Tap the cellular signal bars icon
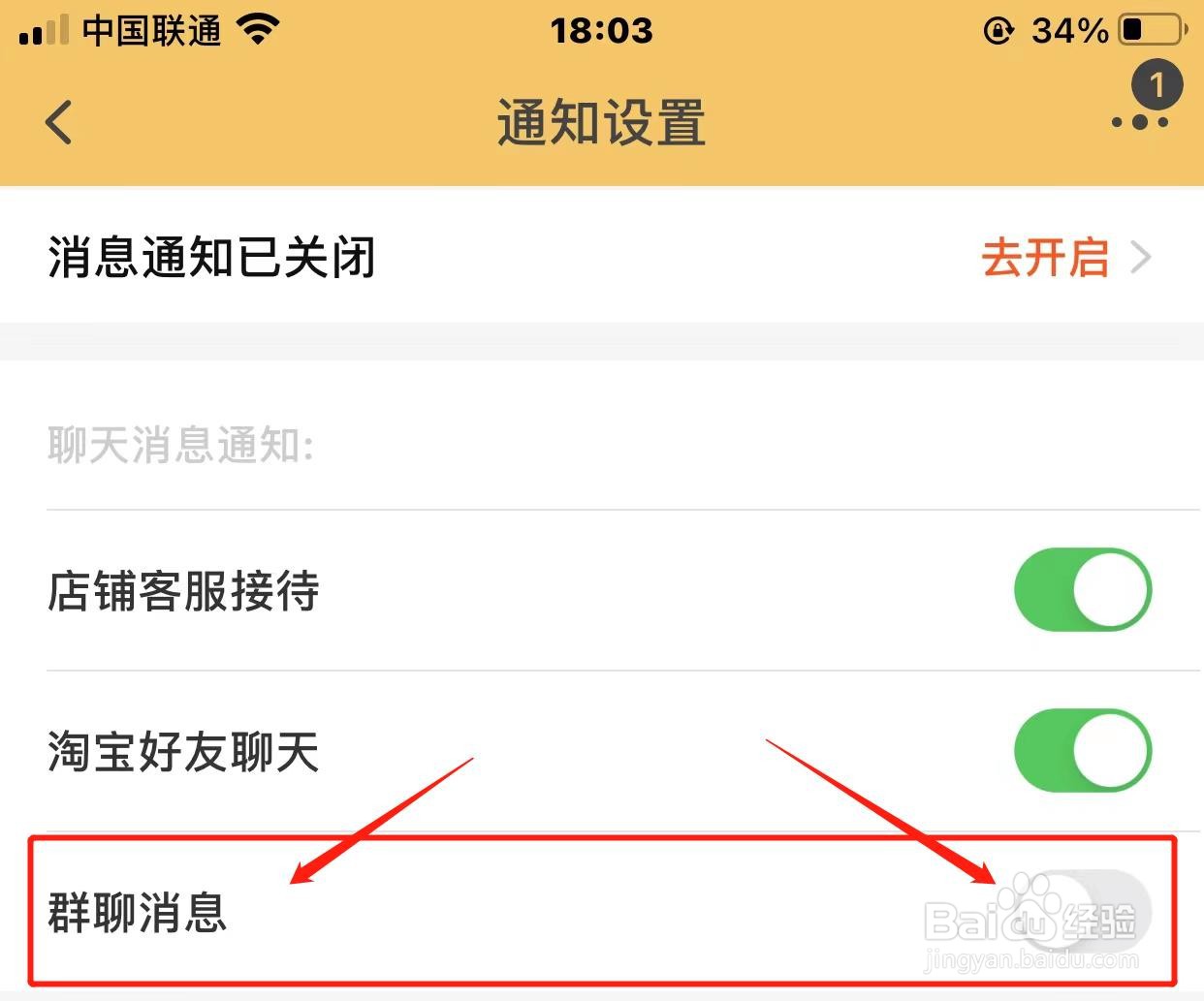1204x1001 pixels. click(44, 30)
